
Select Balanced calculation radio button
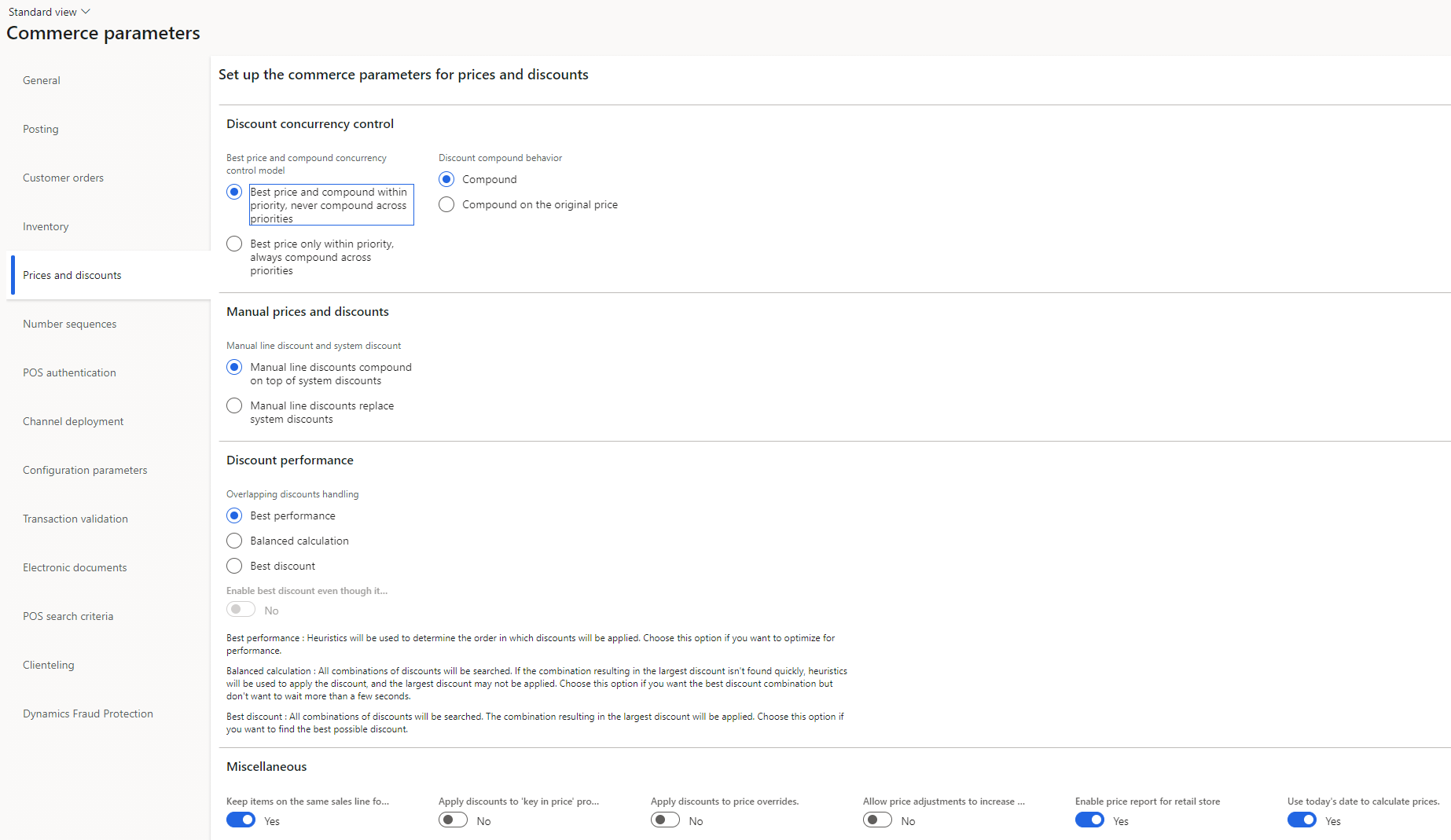[x=234, y=541]
